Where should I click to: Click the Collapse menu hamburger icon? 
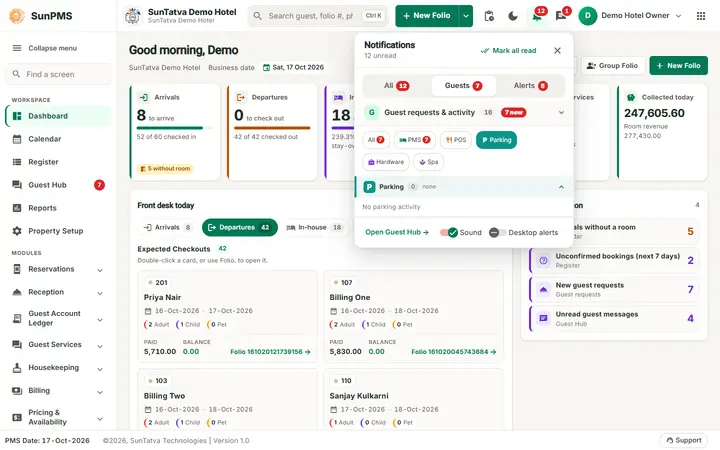(17, 48)
